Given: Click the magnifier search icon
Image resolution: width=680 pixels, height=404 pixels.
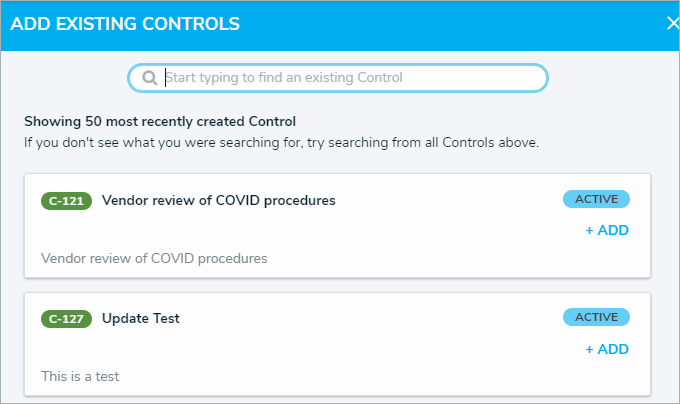Looking at the screenshot, I should point(149,78).
